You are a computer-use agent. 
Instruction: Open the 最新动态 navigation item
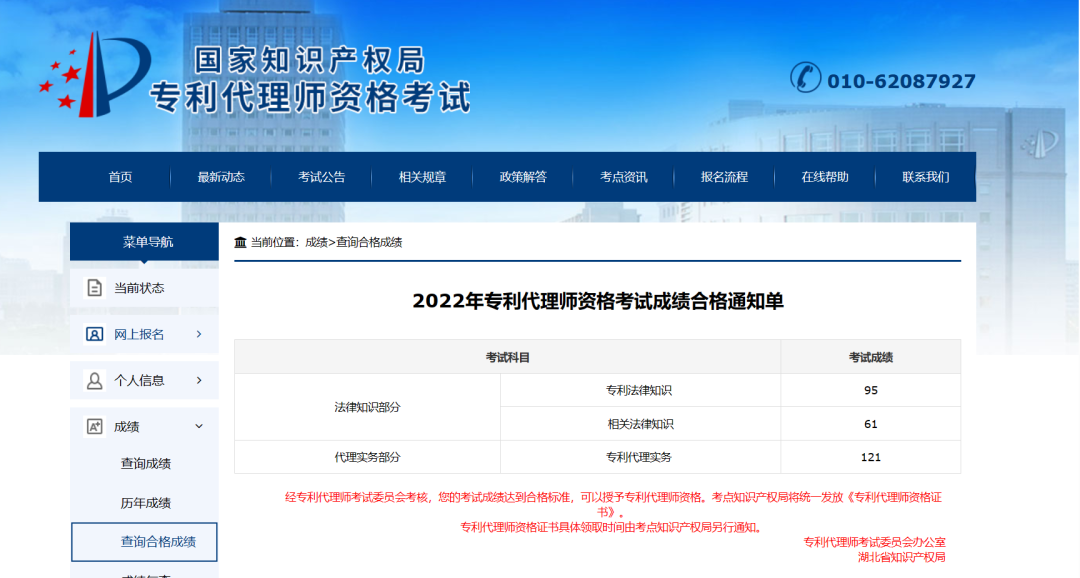221,177
